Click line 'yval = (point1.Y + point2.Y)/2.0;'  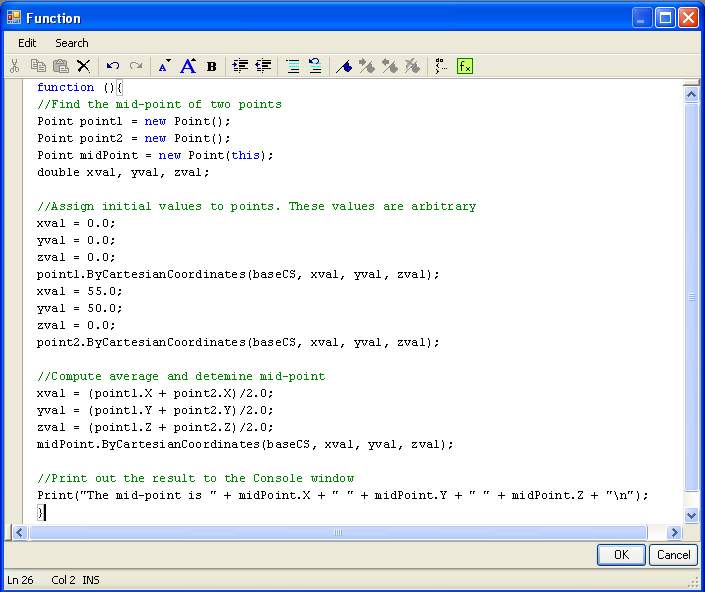[155, 410]
